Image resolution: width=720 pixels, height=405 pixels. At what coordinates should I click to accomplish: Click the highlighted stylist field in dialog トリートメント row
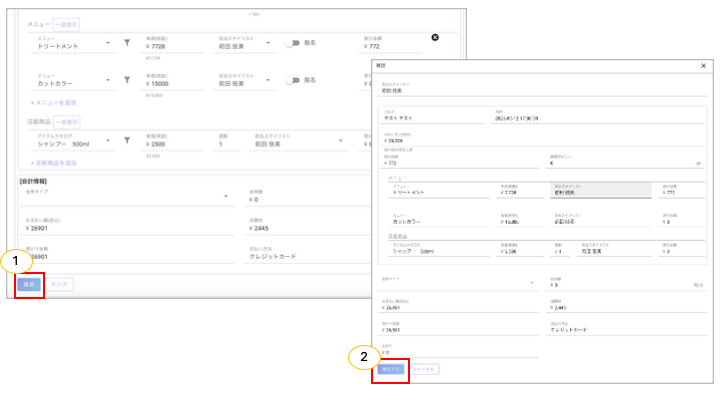click(601, 191)
